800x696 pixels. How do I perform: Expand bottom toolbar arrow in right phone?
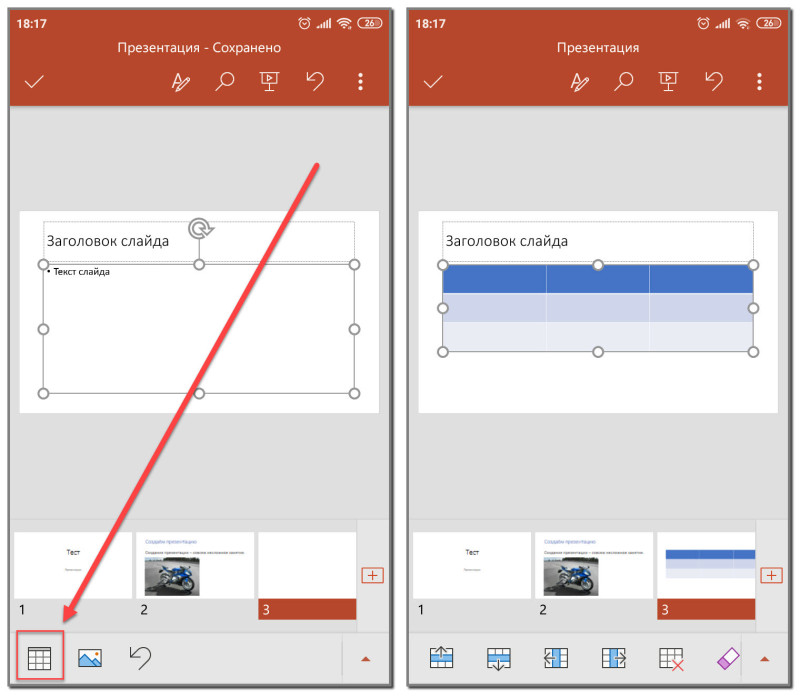764,659
